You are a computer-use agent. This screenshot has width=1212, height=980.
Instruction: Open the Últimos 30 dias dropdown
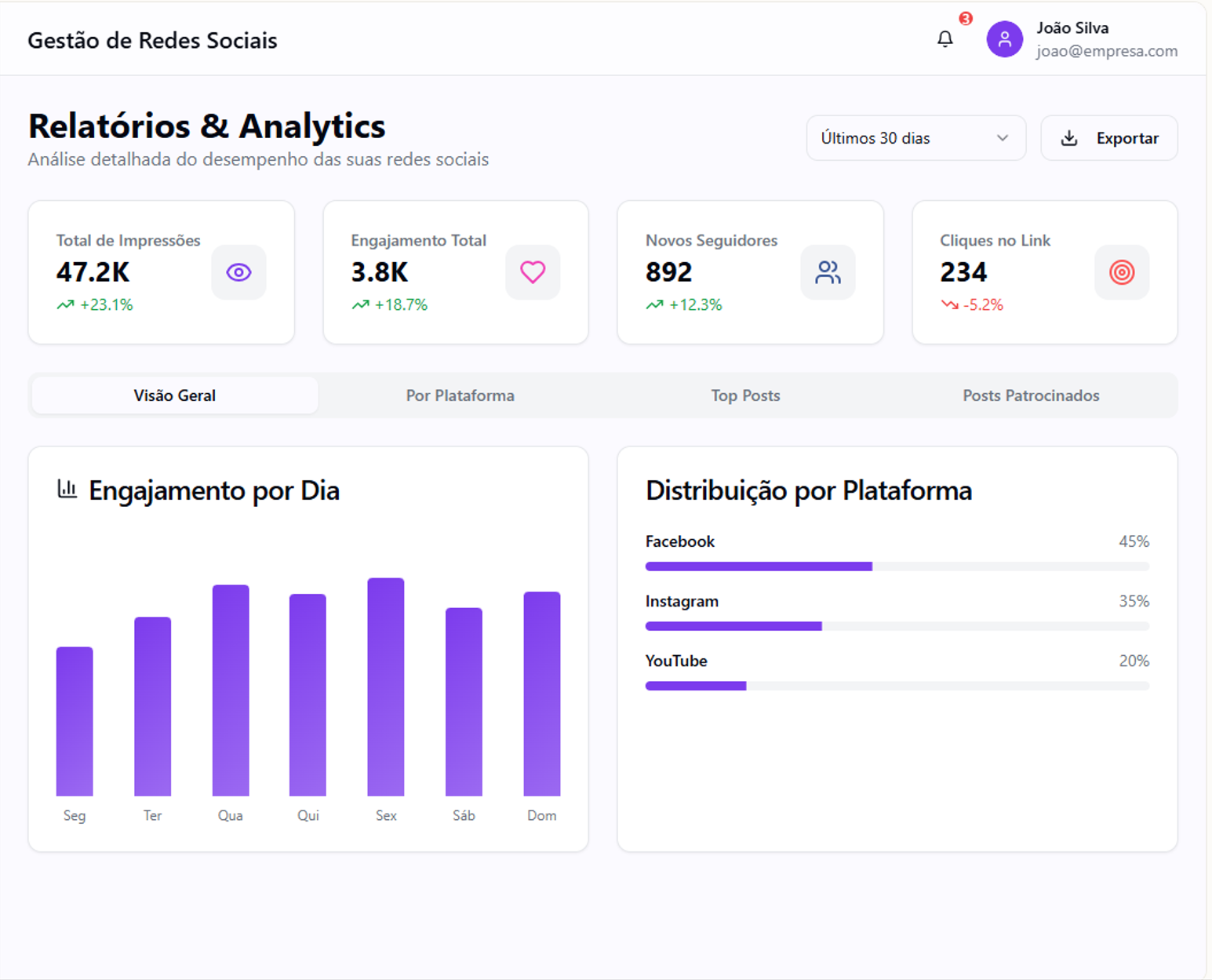pos(915,138)
